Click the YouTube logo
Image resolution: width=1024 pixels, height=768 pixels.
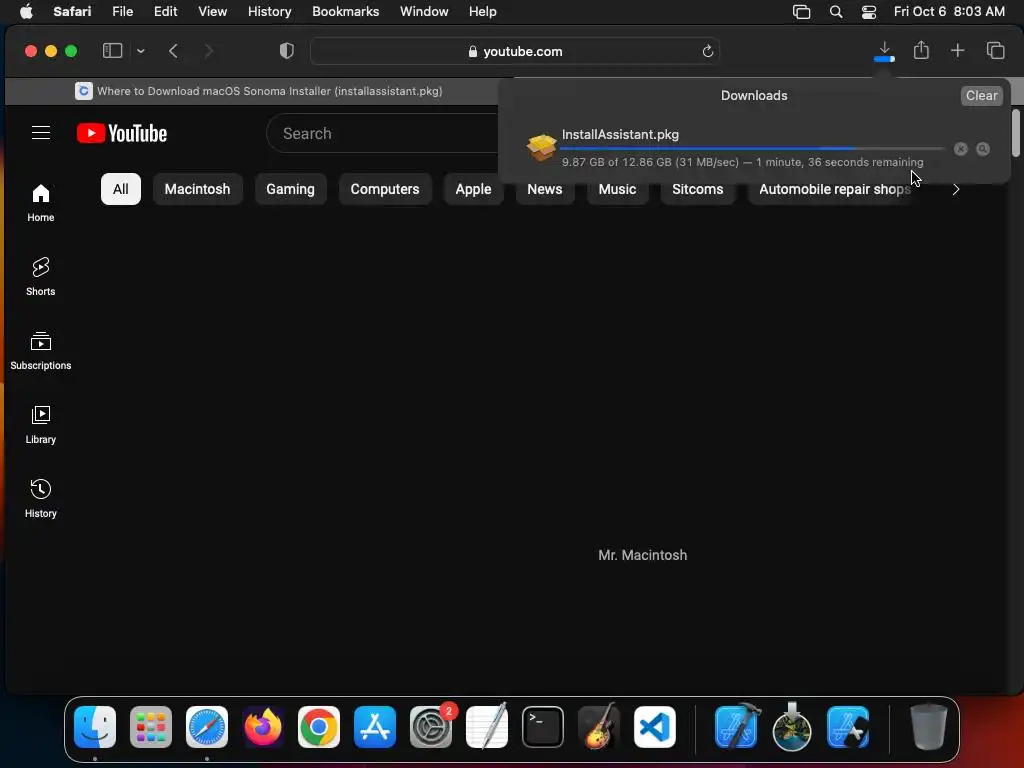click(122, 133)
